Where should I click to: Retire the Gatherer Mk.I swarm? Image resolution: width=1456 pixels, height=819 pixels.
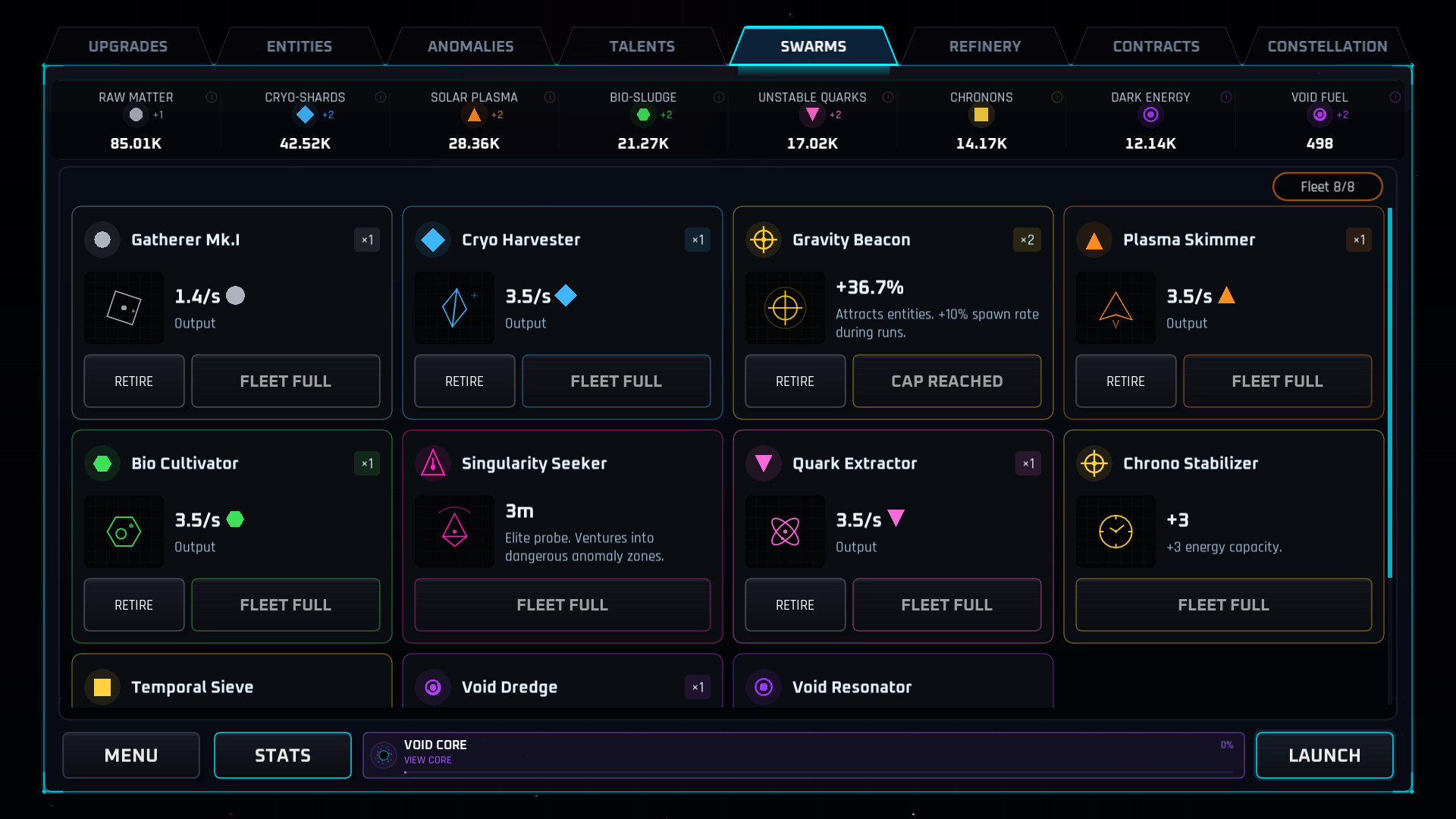pyautogui.click(x=134, y=381)
